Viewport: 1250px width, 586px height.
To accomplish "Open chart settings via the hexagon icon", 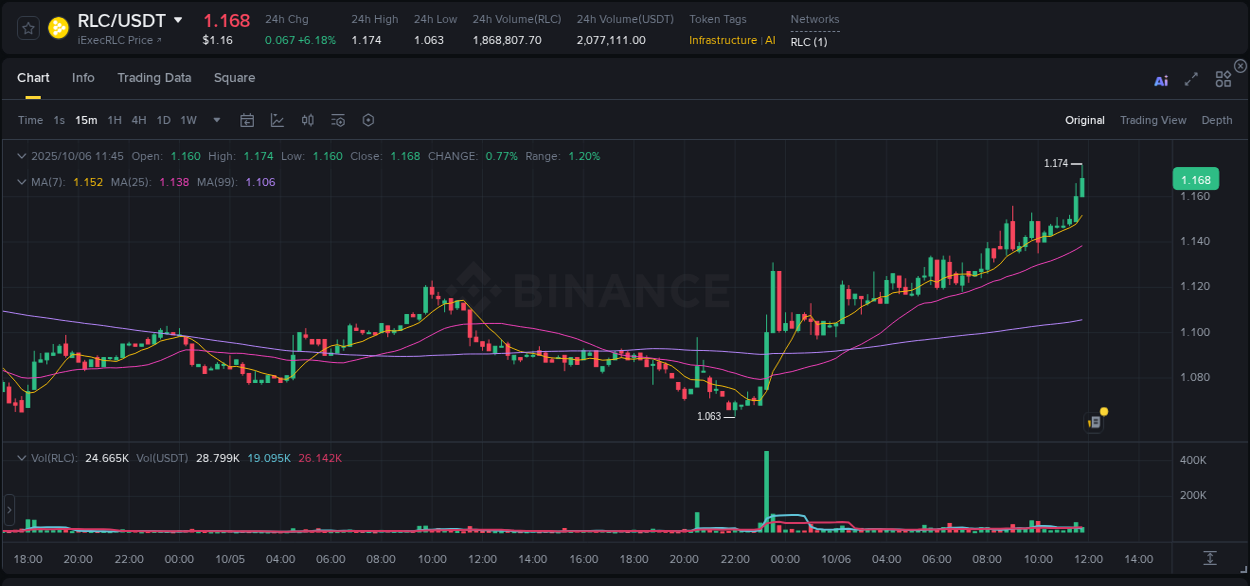I will [368, 119].
